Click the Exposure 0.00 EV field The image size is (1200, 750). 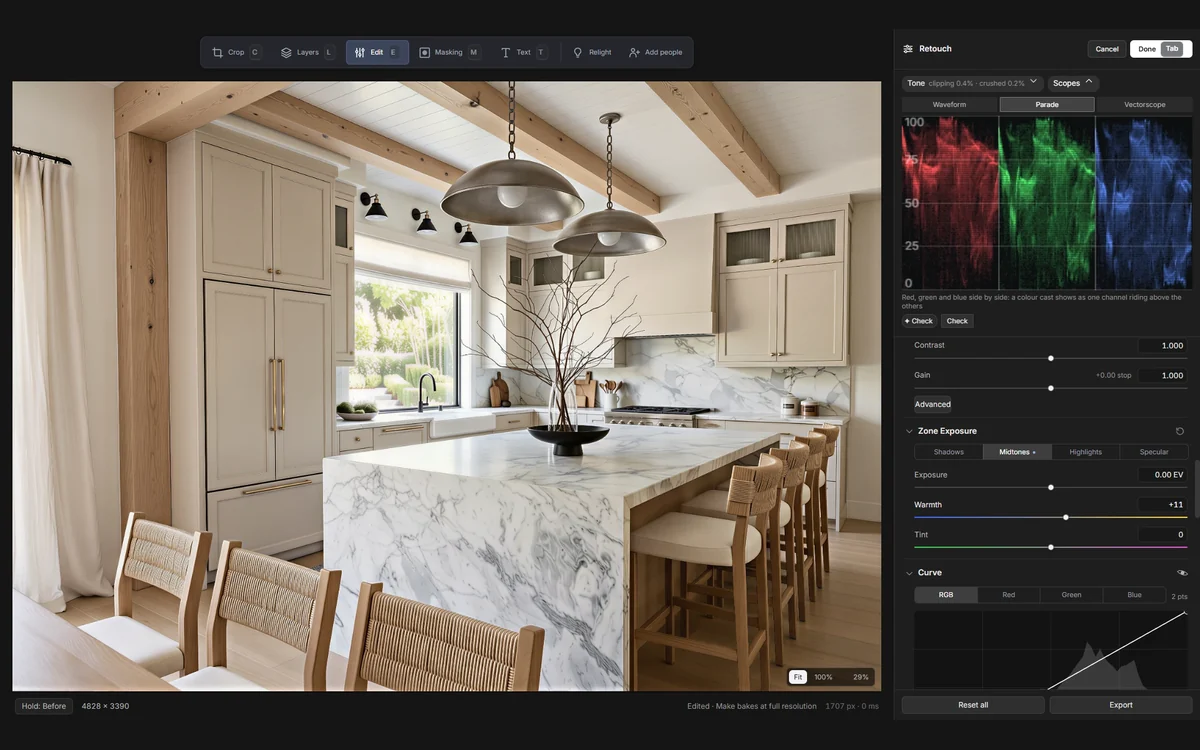[1163, 475]
